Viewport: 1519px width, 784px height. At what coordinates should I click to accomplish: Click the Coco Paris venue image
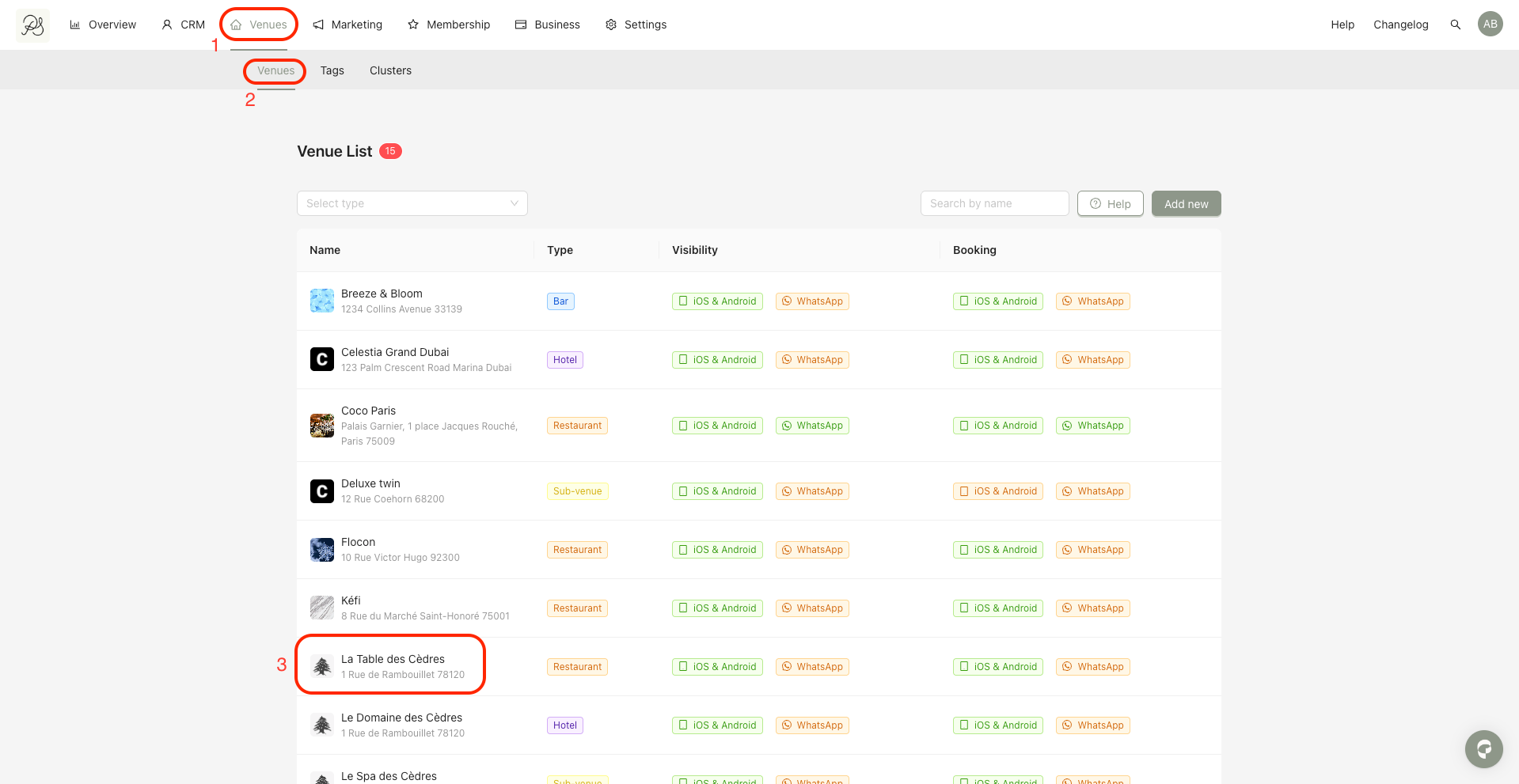coord(321,426)
